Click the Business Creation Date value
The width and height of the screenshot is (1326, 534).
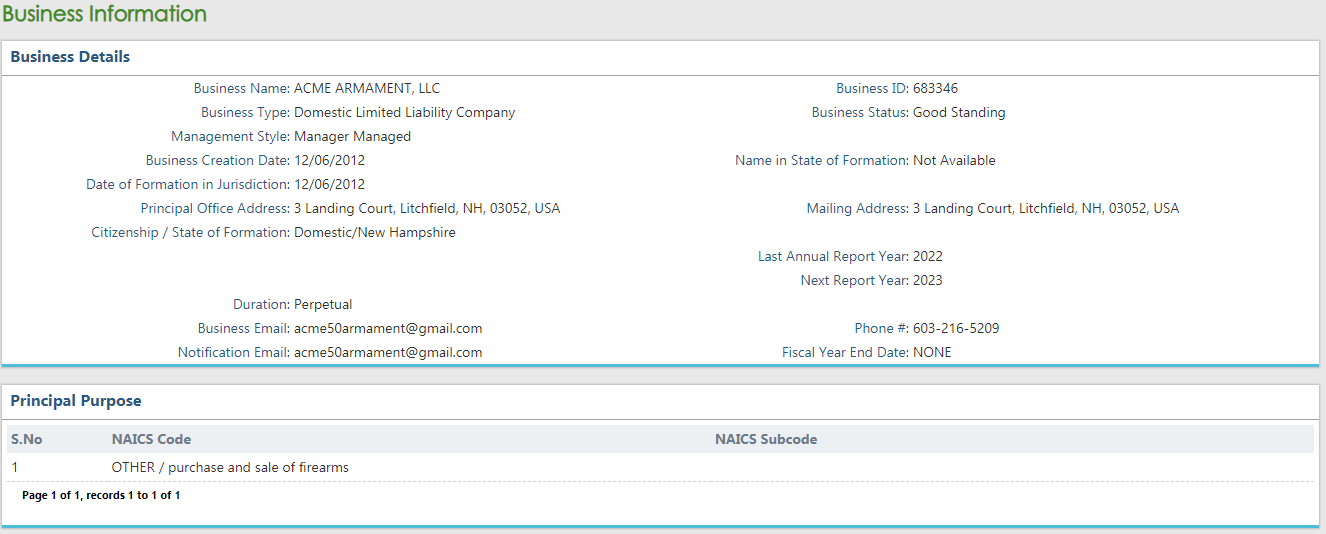click(x=329, y=160)
